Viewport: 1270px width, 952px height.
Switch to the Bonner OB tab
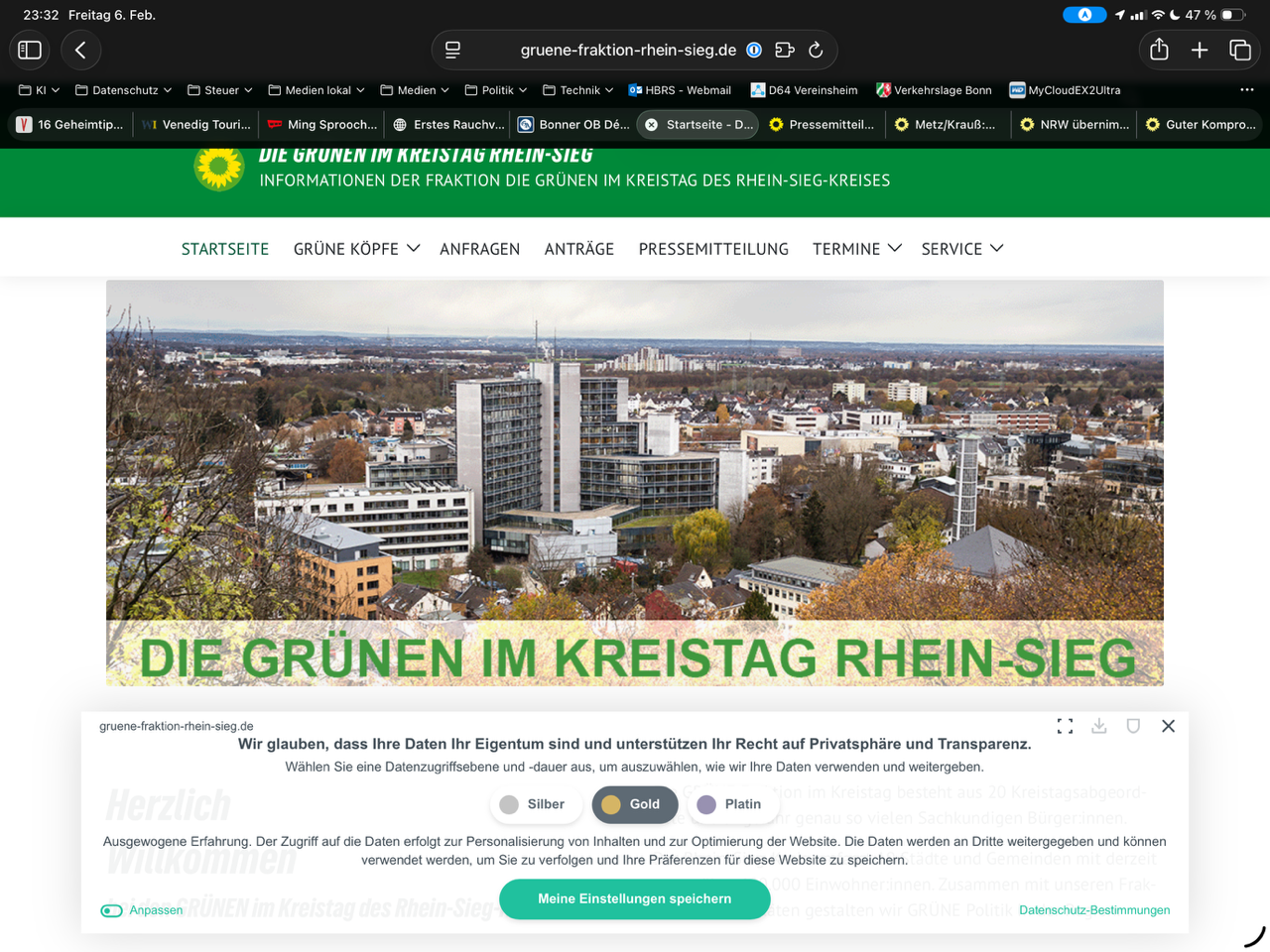pos(573,124)
